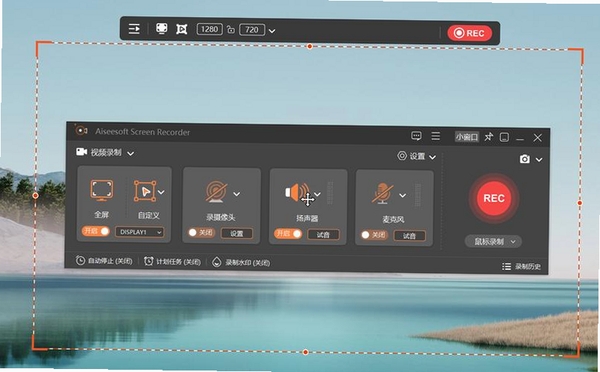Open the feedback chat bubble icon

coord(416,135)
